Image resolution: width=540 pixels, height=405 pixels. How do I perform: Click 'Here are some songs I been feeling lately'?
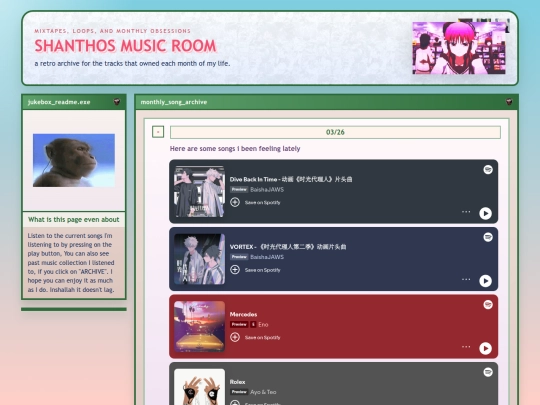point(235,148)
